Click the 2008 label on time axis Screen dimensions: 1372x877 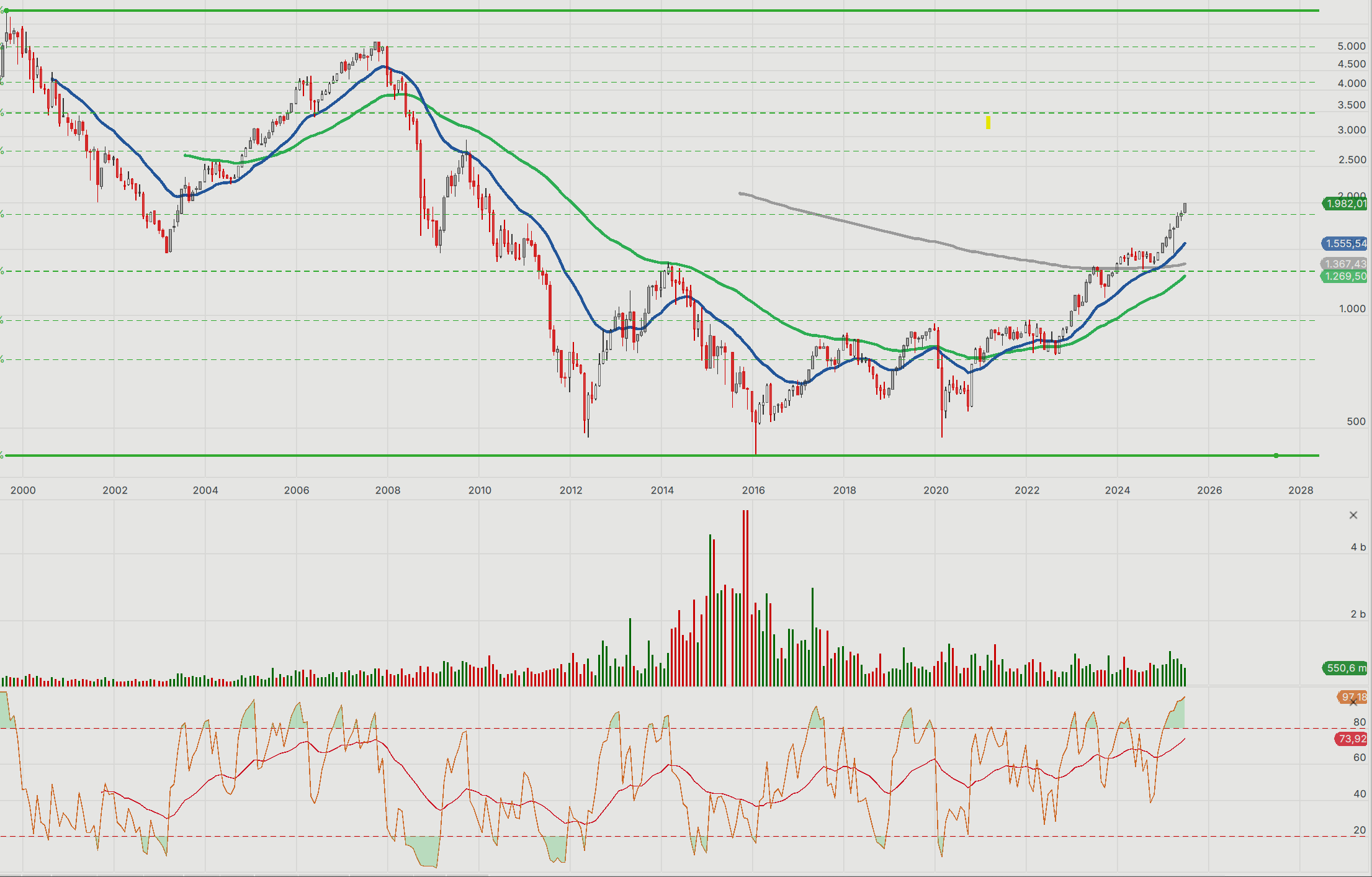coord(388,490)
